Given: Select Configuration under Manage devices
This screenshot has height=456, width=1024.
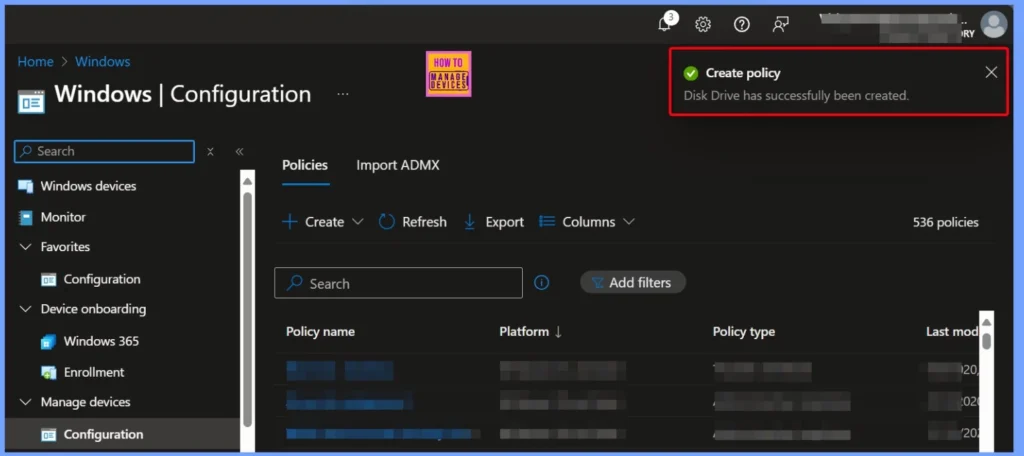Looking at the screenshot, I should point(103,434).
